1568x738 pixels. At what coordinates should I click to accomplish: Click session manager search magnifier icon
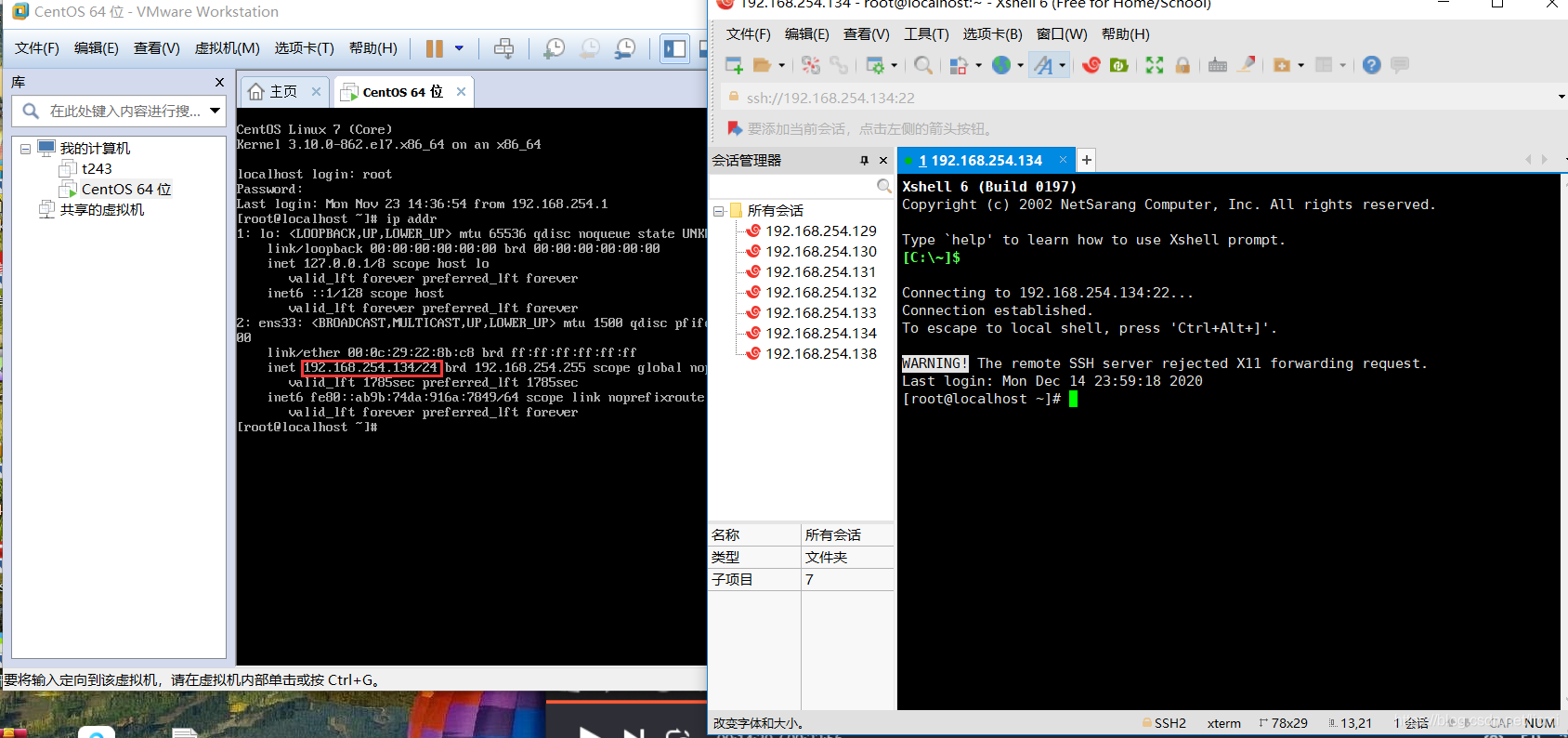(x=883, y=187)
